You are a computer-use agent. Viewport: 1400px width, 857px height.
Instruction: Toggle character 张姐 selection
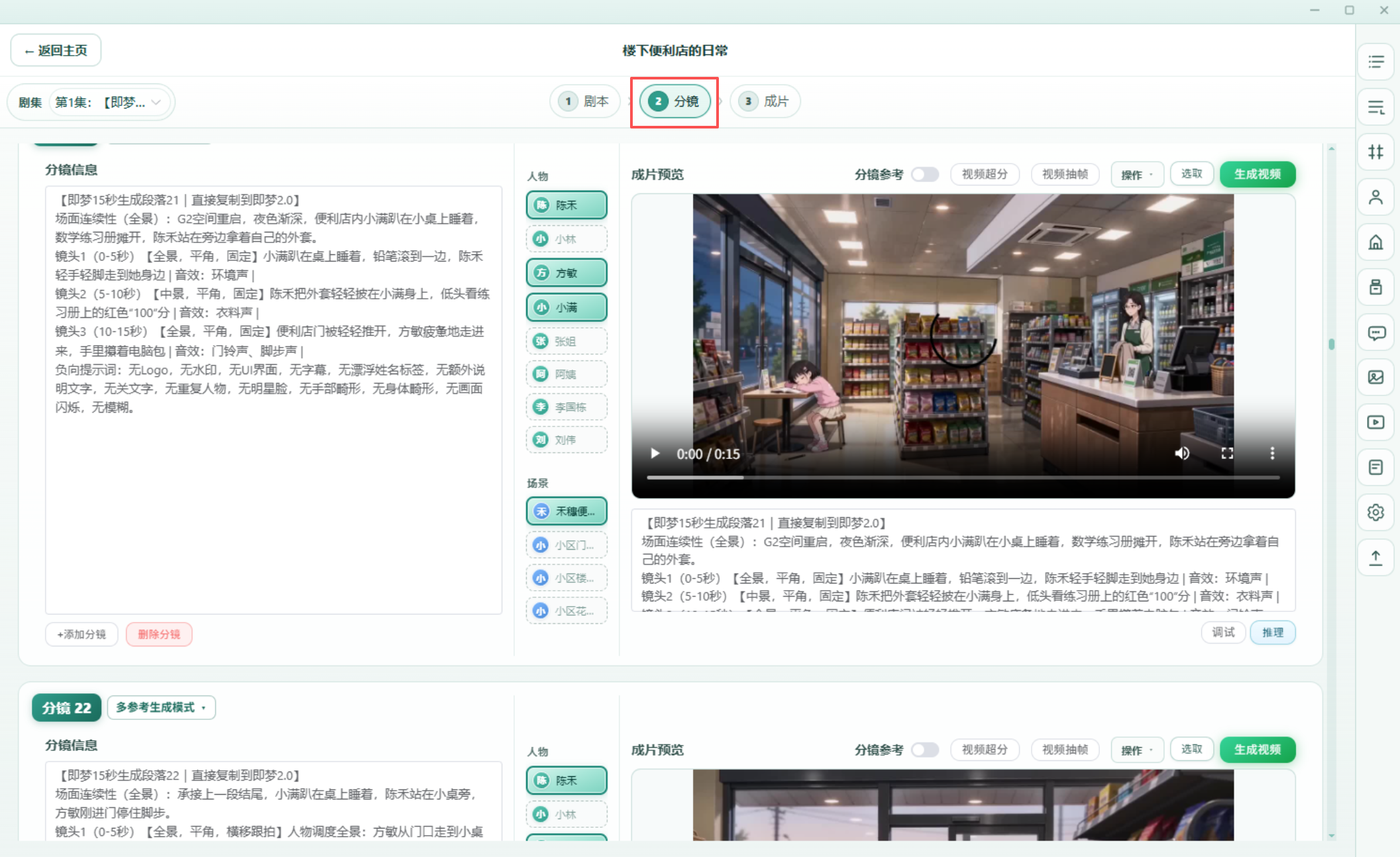[566, 341]
